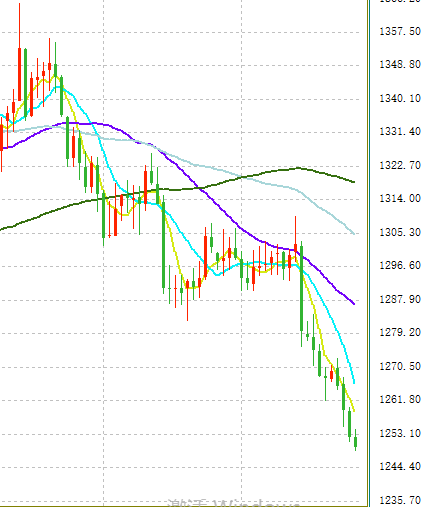Click the 1244.40 price axis label
The image size is (421, 507).
(x=400, y=466)
